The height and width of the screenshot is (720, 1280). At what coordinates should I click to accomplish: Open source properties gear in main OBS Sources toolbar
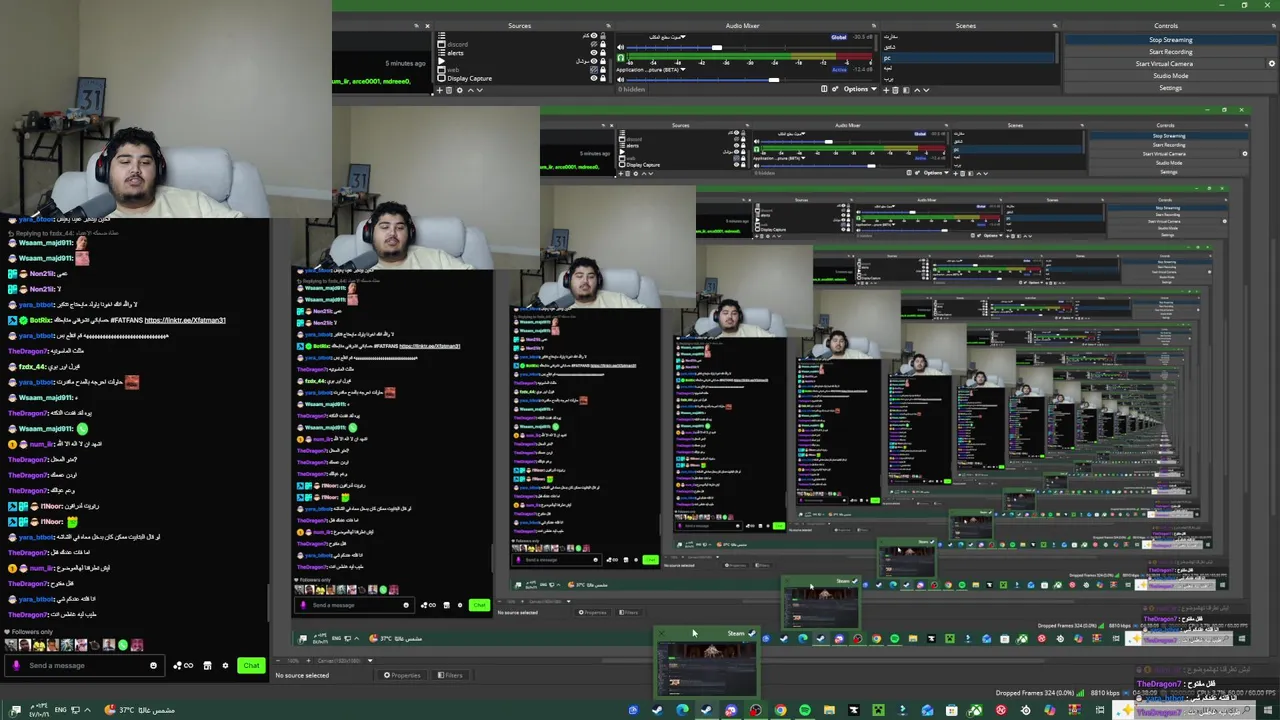point(460,90)
